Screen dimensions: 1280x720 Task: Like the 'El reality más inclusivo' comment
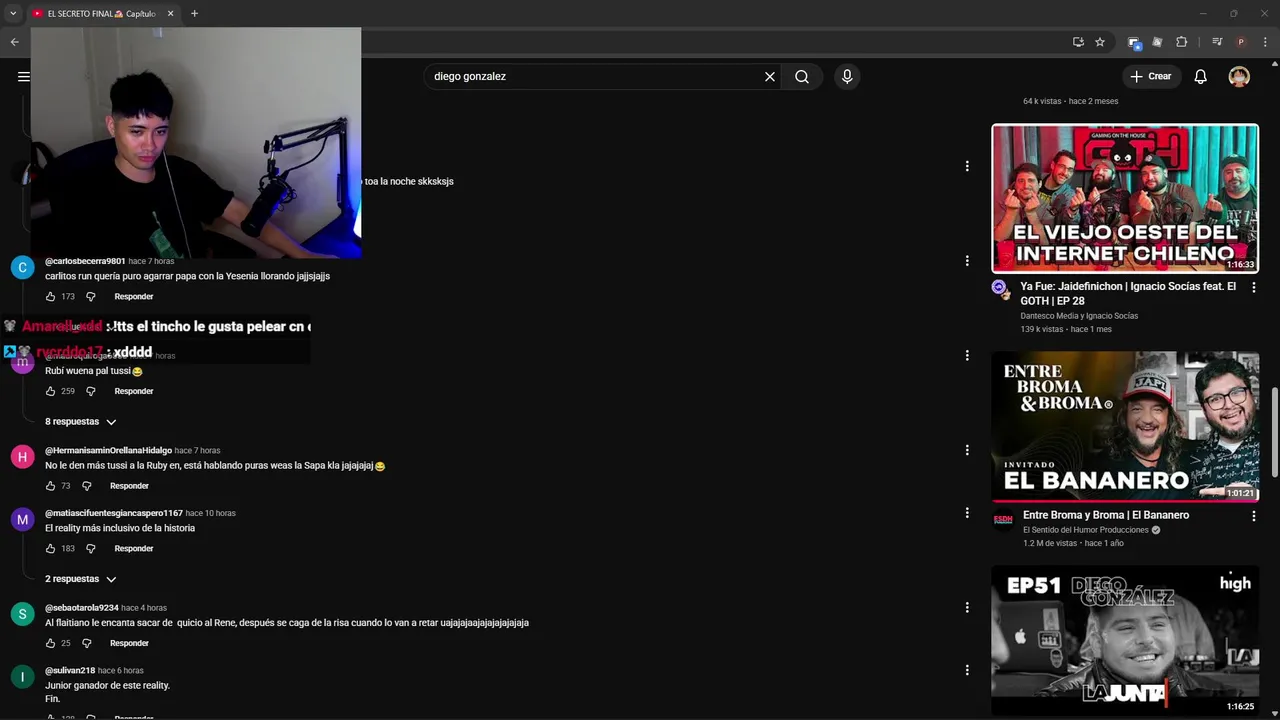(50, 549)
